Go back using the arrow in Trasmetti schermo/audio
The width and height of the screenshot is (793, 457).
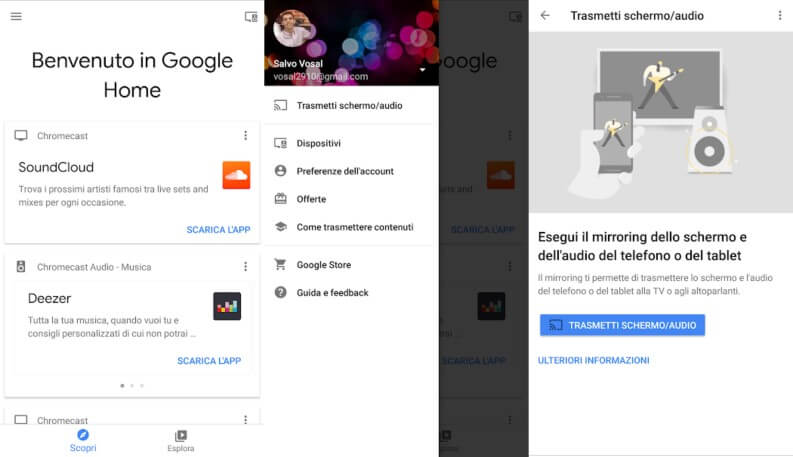coord(545,15)
